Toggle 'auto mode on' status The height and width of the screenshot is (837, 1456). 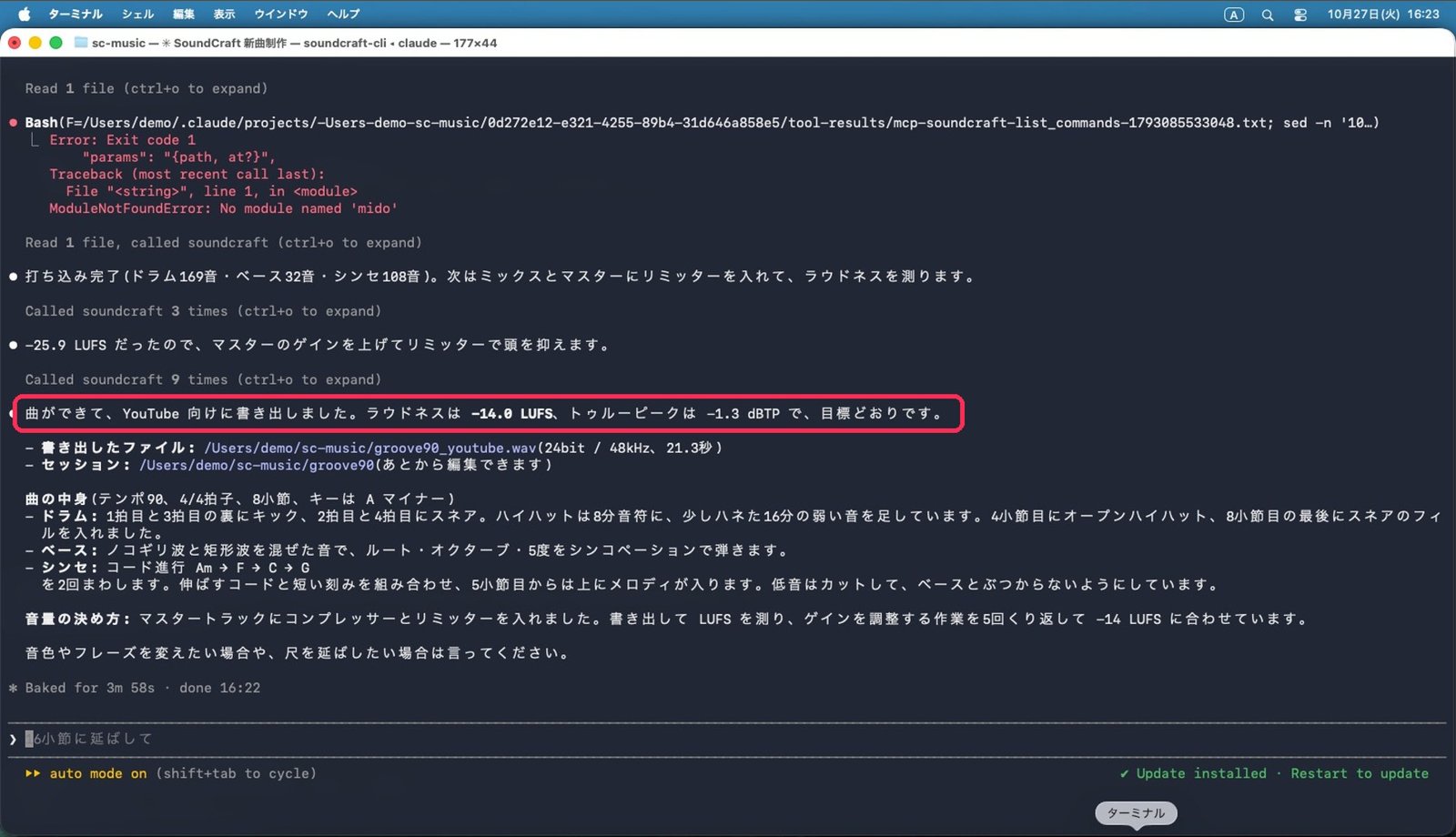click(x=98, y=773)
